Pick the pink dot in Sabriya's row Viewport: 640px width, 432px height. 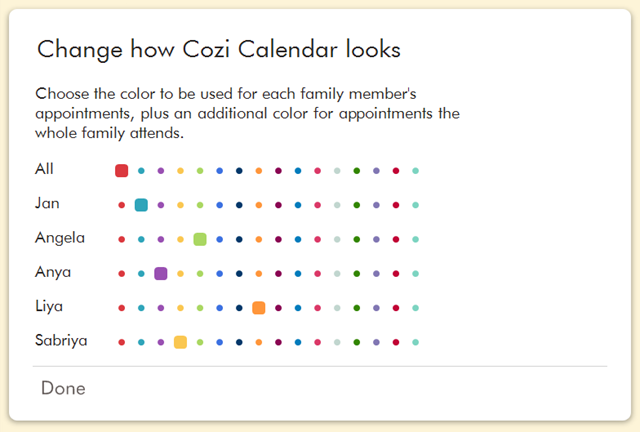[x=318, y=342]
